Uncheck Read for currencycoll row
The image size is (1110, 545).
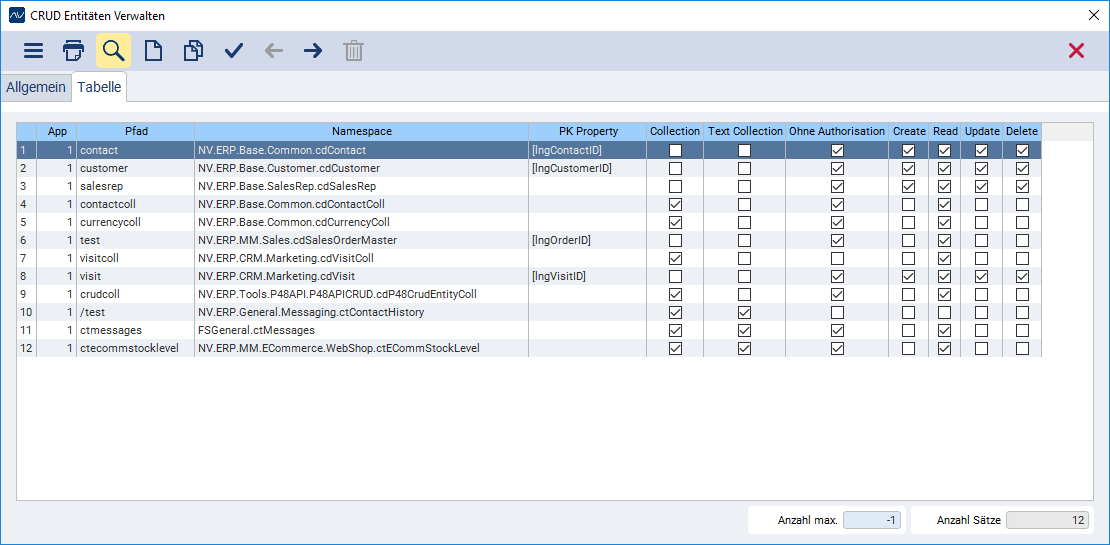pos(944,222)
